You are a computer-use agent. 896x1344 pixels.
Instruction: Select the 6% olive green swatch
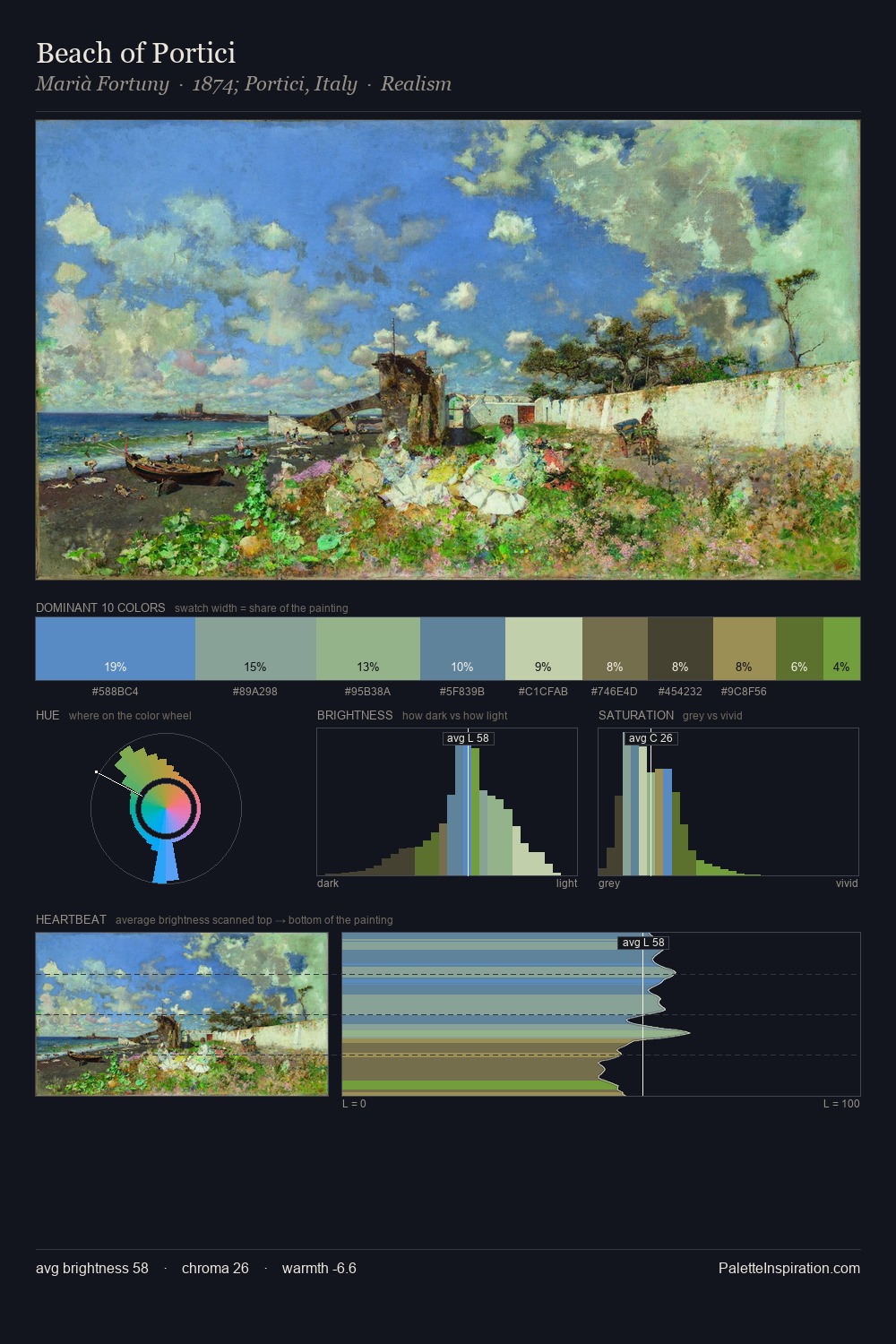click(799, 649)
